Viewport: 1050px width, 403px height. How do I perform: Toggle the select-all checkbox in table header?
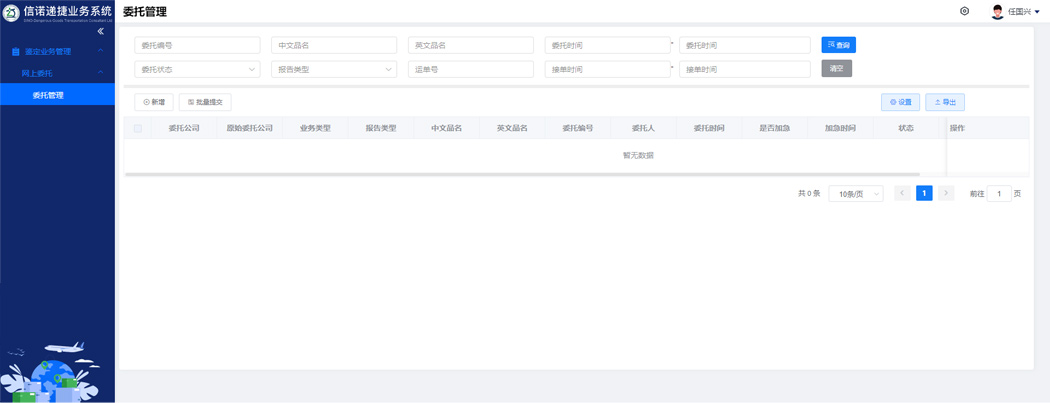138,128
